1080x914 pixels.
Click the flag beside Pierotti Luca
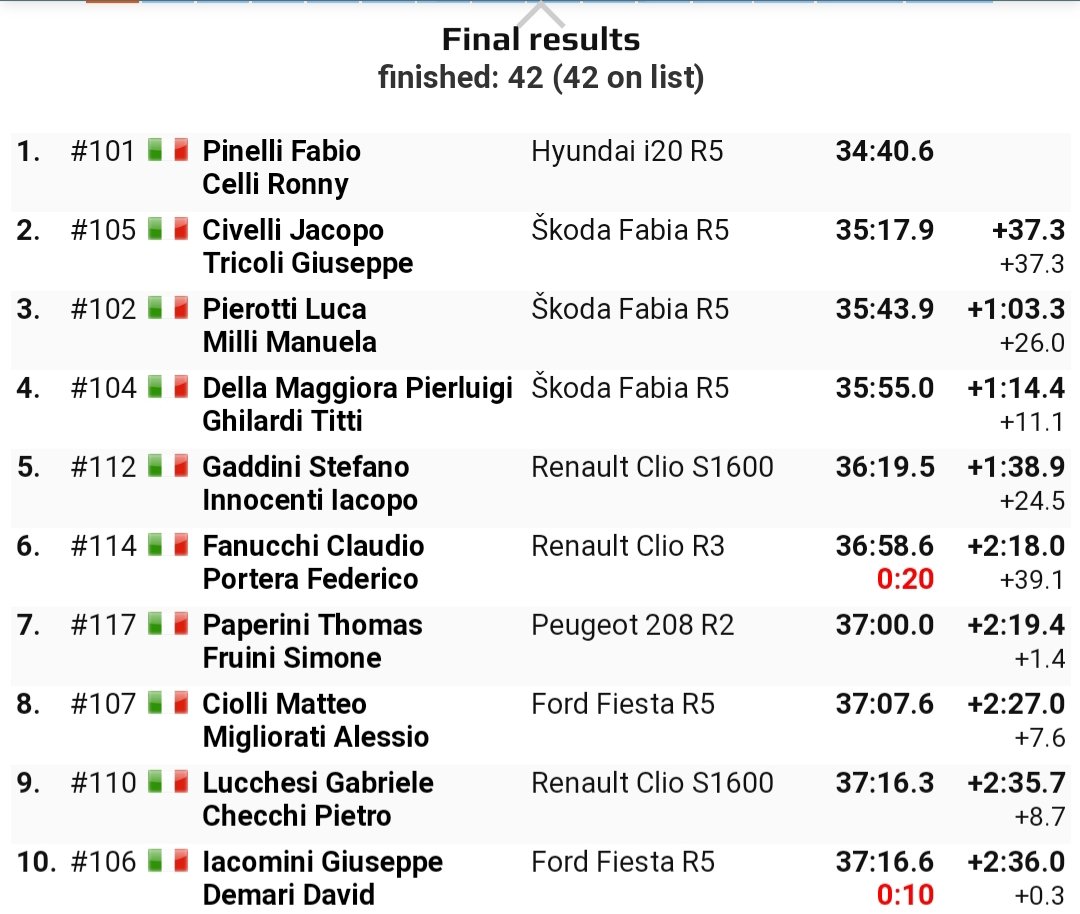coord(168,309)
